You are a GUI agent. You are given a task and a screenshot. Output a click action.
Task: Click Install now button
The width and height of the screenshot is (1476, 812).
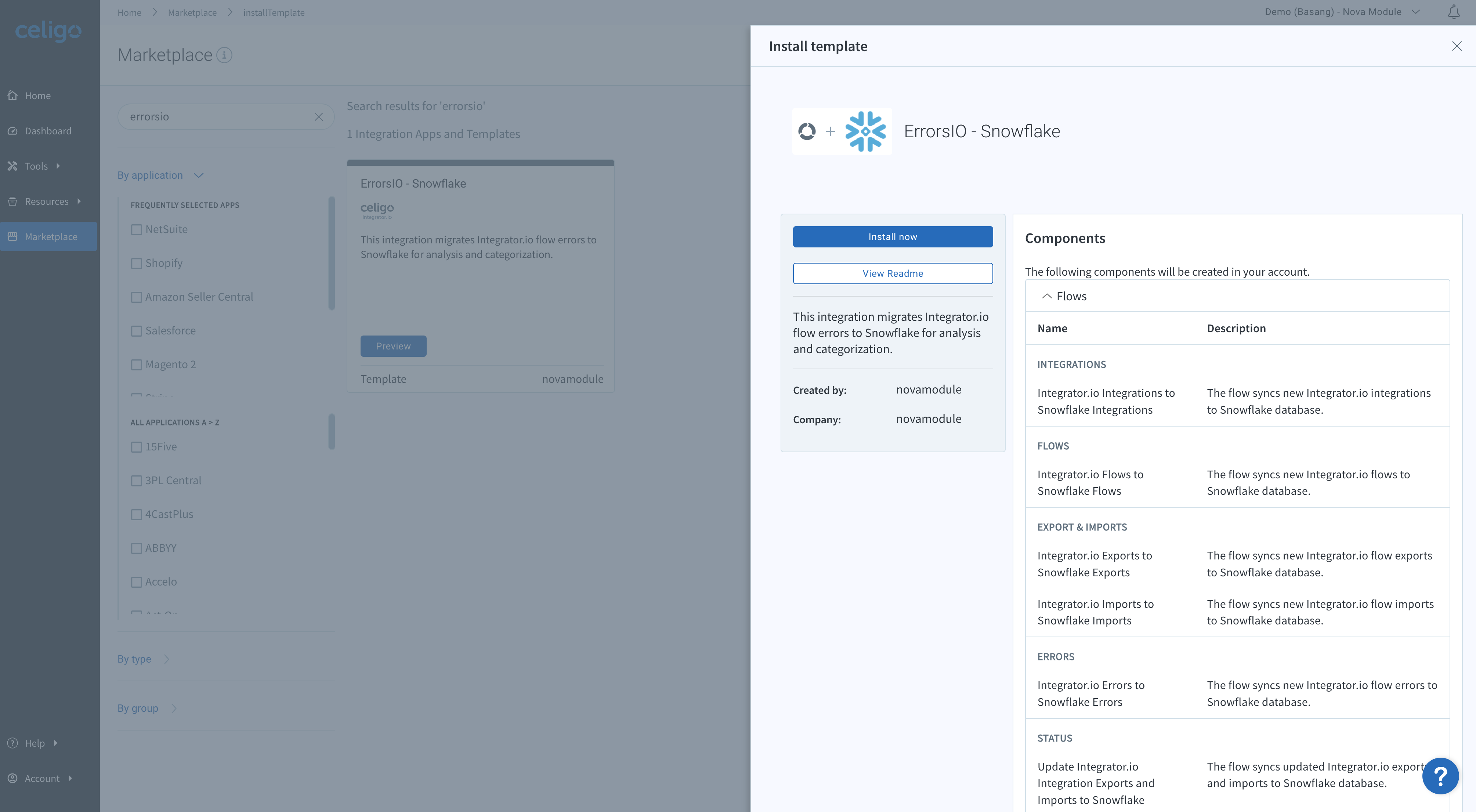[x=893, y=236]
